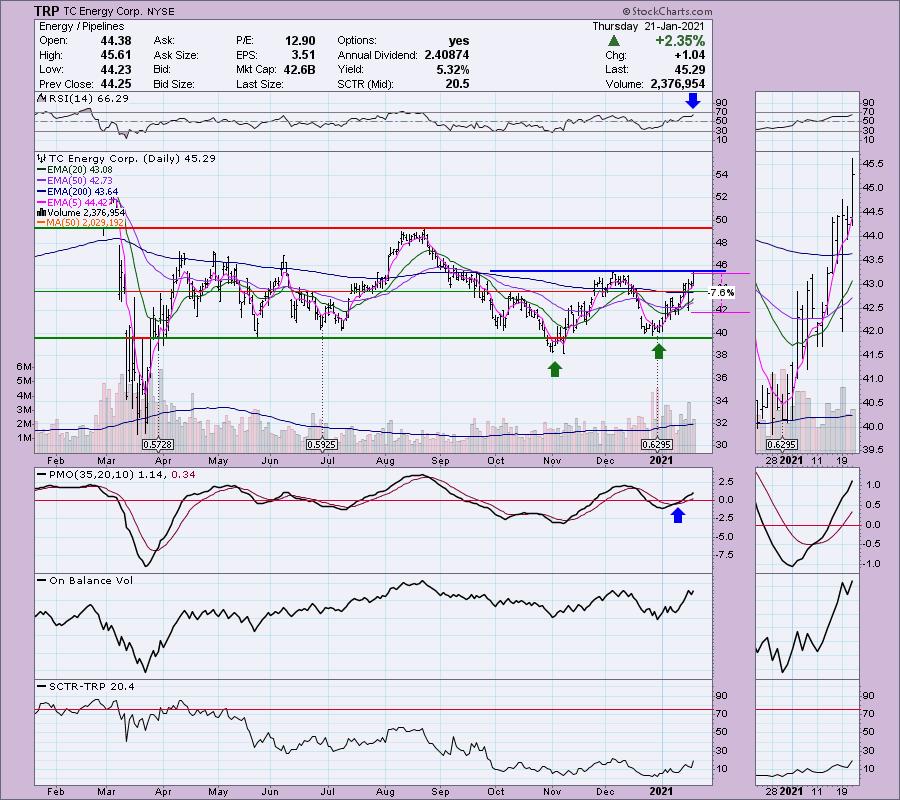Click the P/E value 12.90

(300, 41)
